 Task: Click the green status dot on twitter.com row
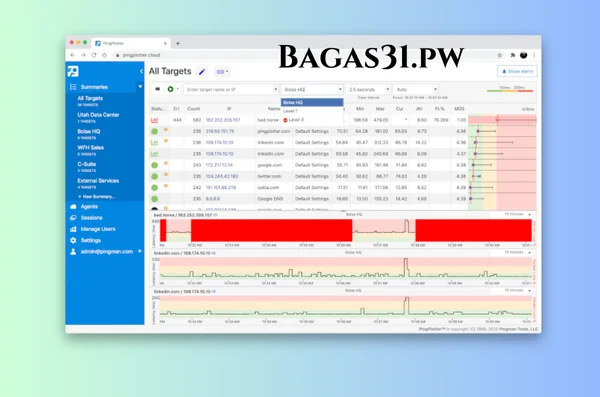155,176
